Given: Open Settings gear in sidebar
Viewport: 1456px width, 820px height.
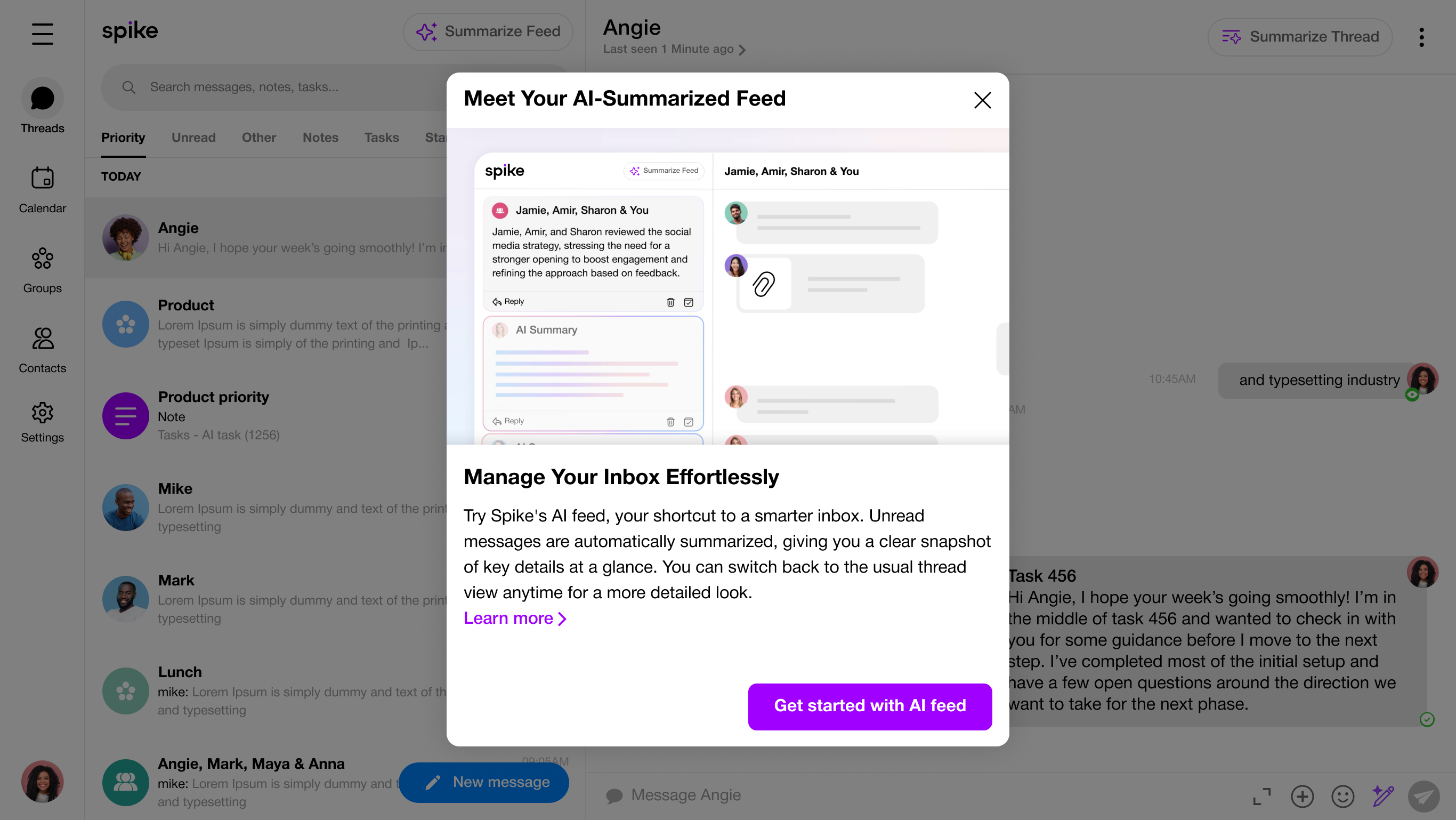Looking at the screenshot, I should pos(43,422).
